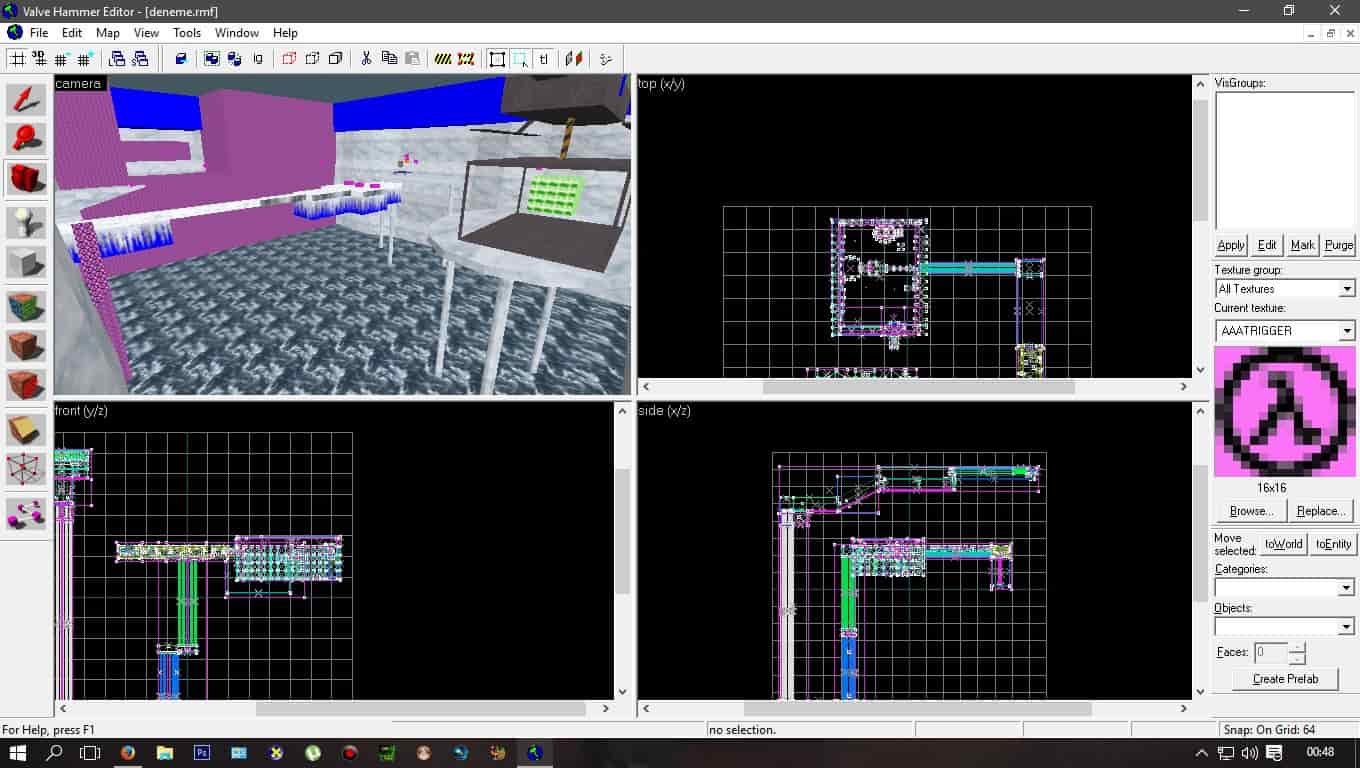Toggle select-by-handles mode
Image resolution: width=1360 pixels, height=768 pixels.
coord(497,59)
